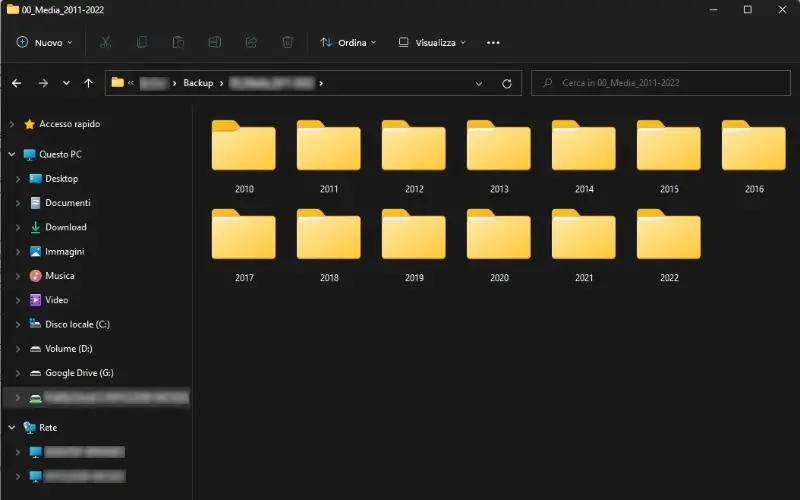The width and height of the screenshot is (800, 500).
Task: Select the 2014 folder
Action: pyautogui.click(x=584, y=157)
